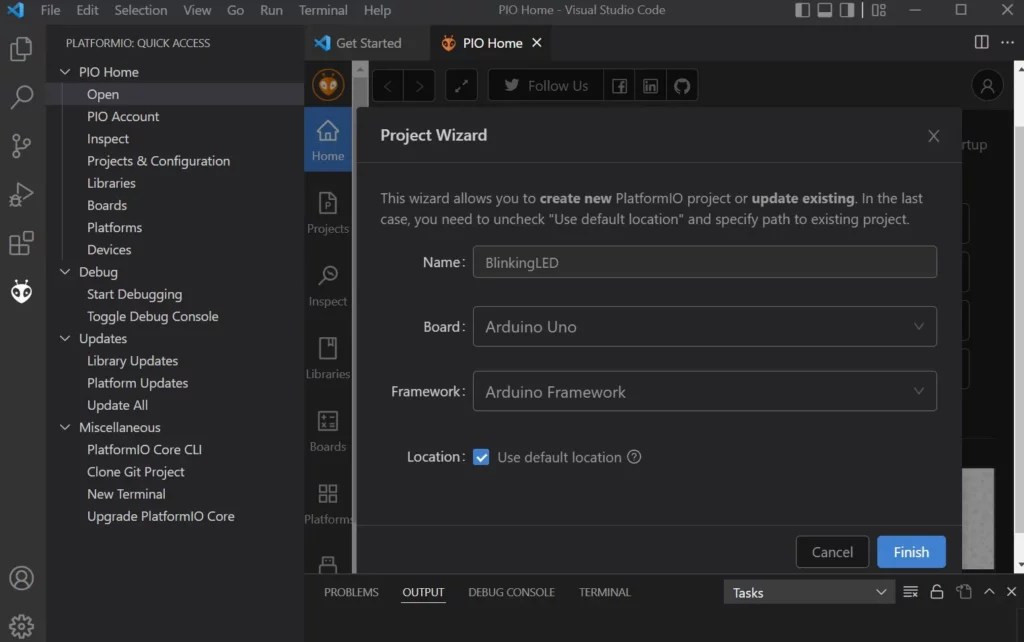Open the Terminal menu
The height and width of the screenshot is (642, 1024).
point(323,10)
